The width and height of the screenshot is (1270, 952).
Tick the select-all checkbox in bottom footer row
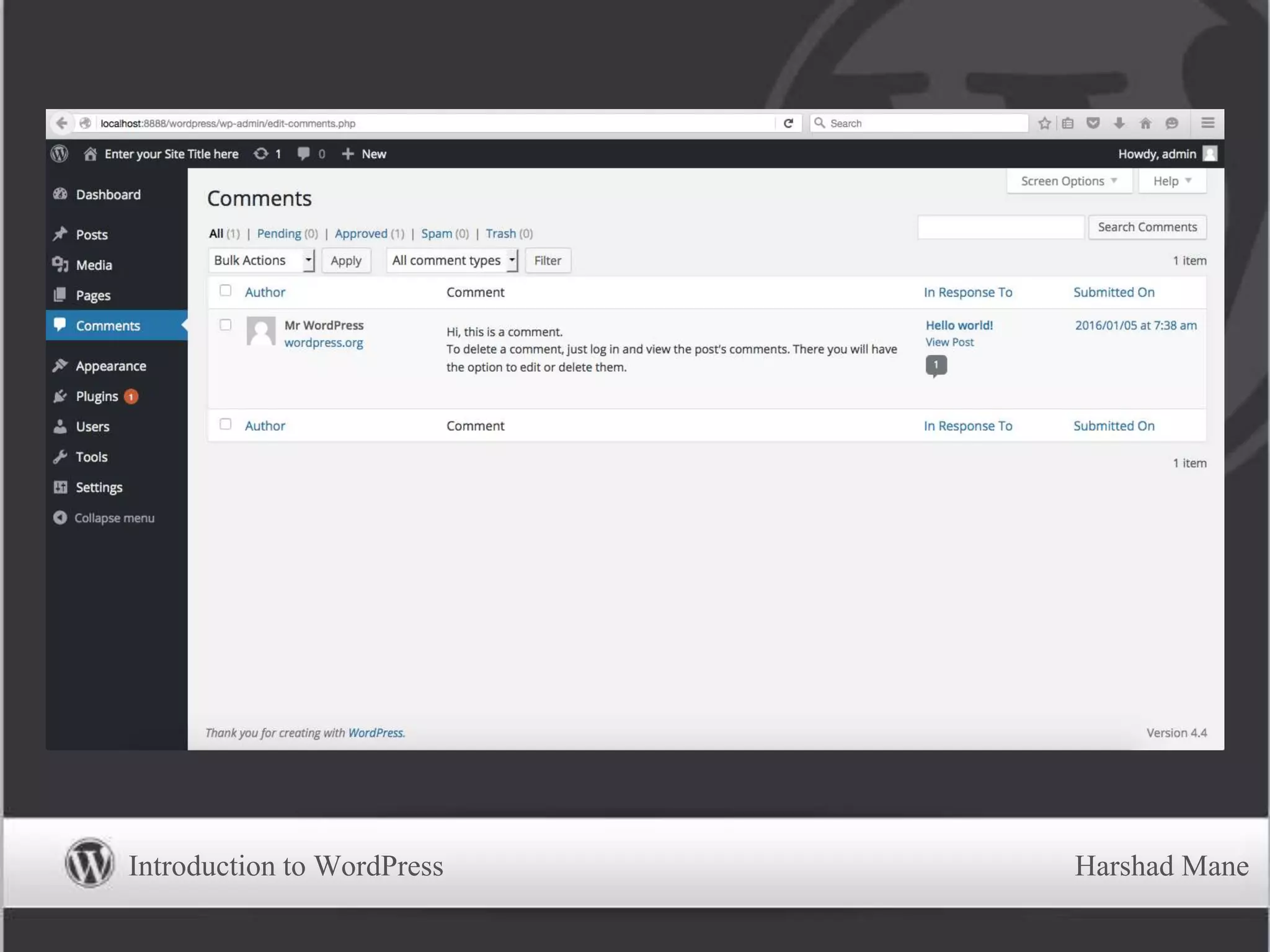point(225,424)
